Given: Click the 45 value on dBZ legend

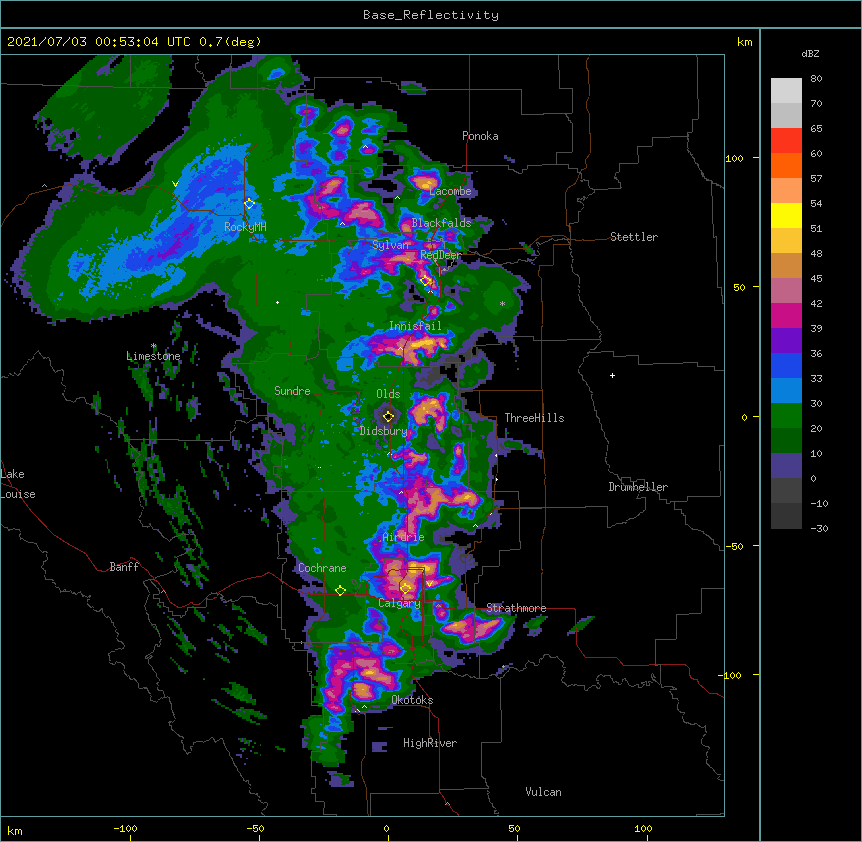Looking at the screenshot, I should [x=816, y=279].
